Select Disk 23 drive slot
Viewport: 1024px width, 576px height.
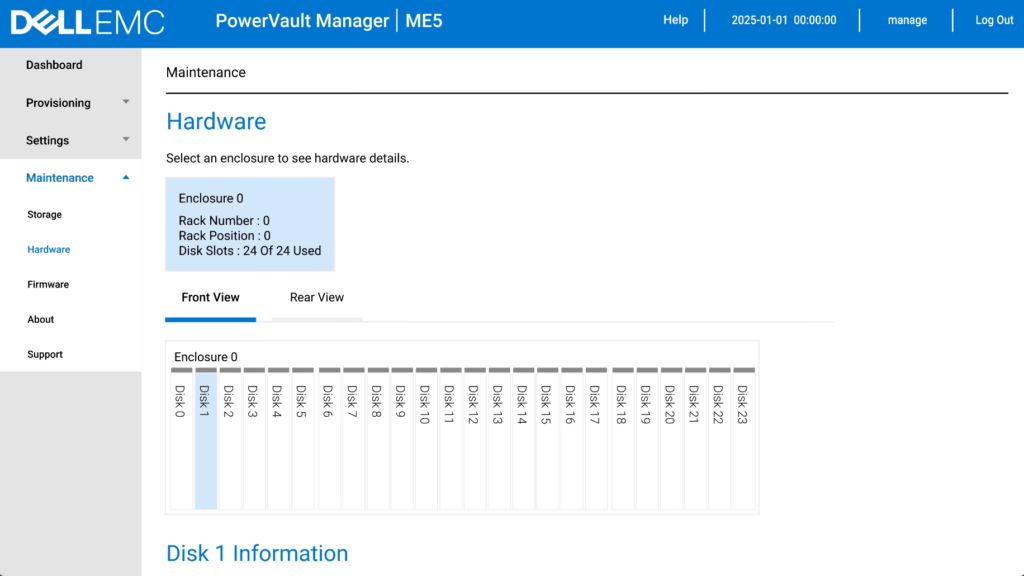743,440
